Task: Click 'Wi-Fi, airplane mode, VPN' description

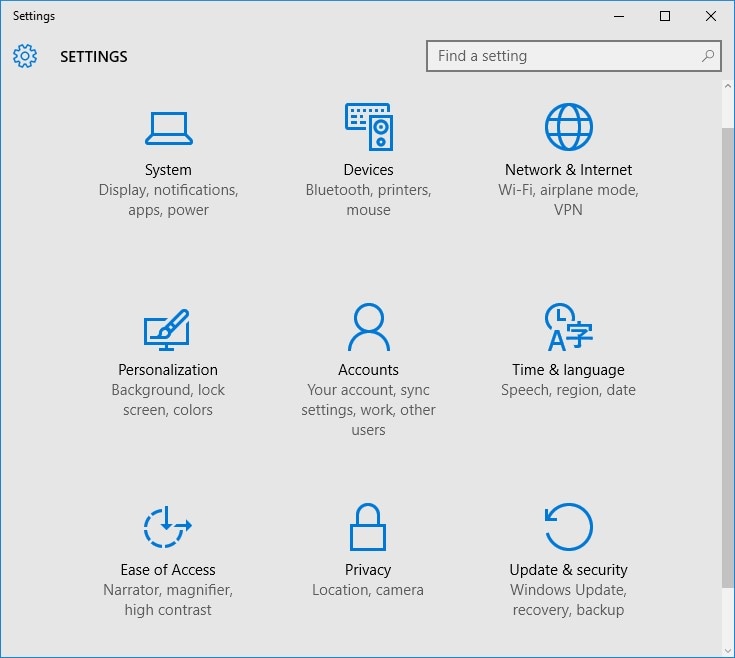Action: point(568,200)
